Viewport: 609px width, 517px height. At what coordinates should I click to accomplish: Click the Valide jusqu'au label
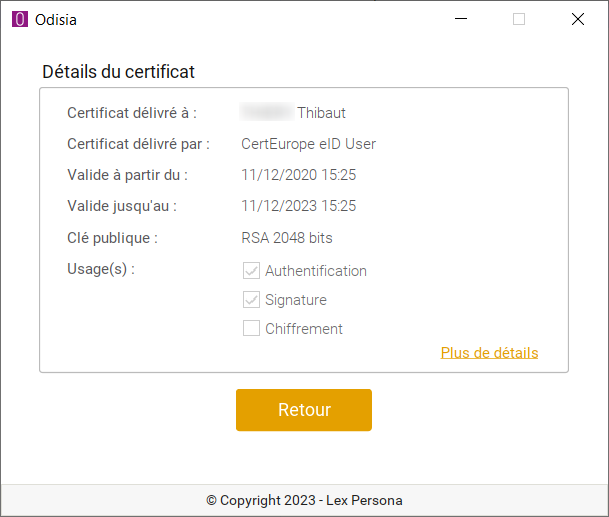122,206
